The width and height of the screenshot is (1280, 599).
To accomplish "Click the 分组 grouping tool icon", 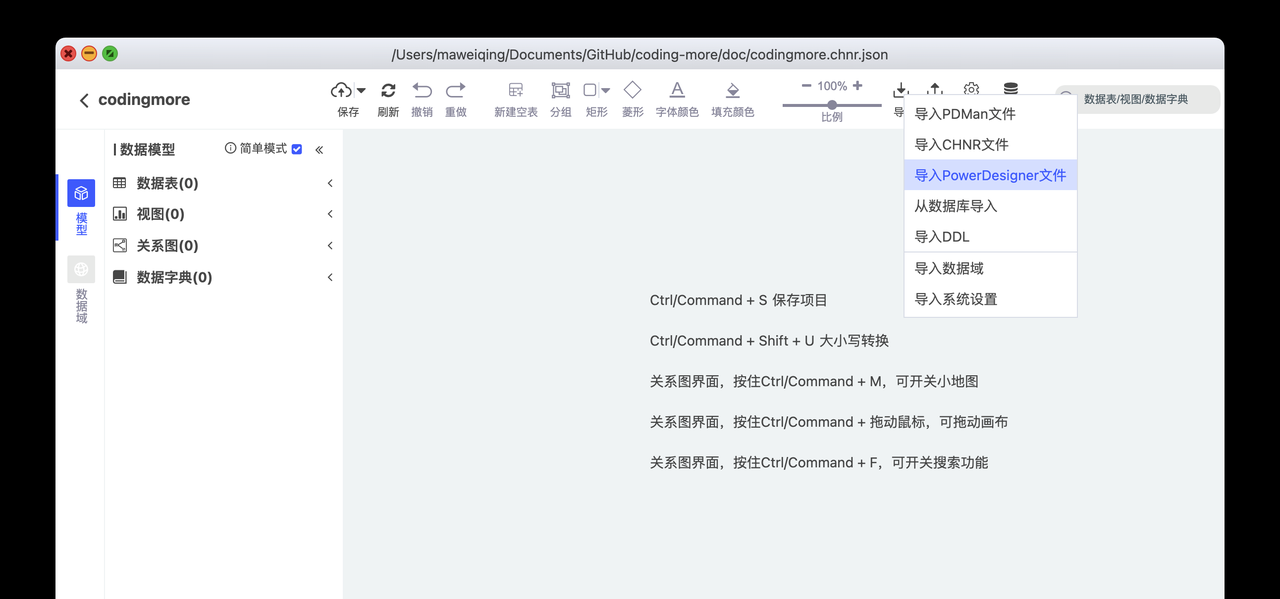I will (560, 90).
